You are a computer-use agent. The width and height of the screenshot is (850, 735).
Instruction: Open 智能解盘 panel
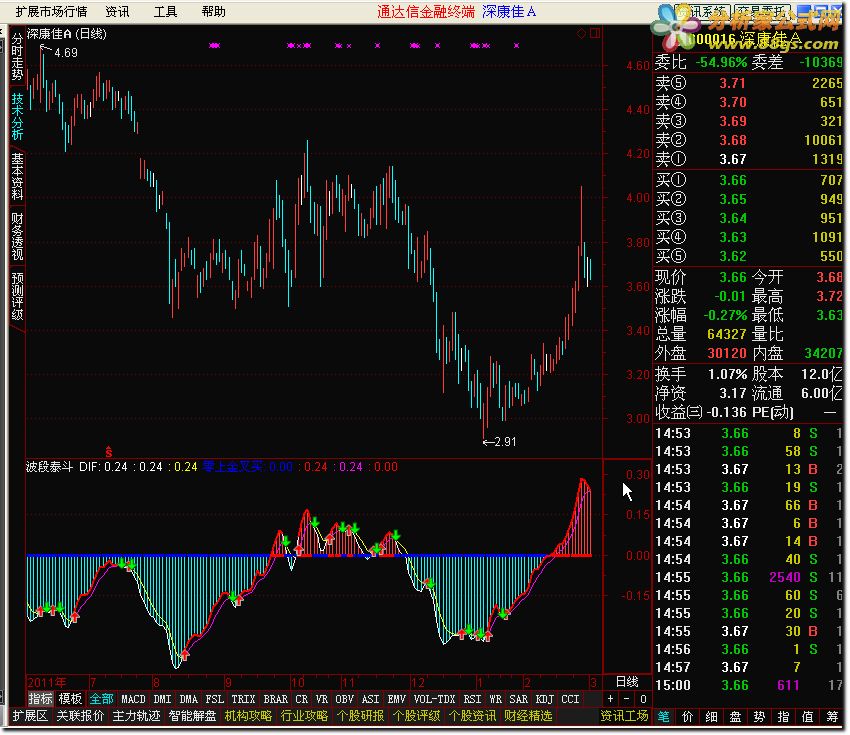click(192, 716)
